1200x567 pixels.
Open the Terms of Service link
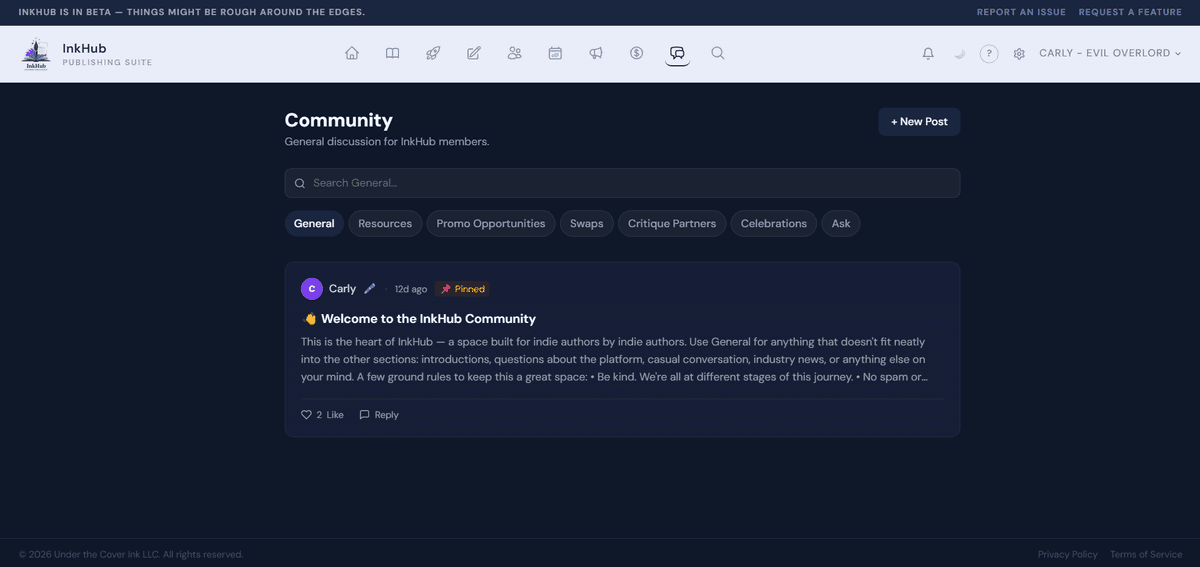click(1146, 554)
